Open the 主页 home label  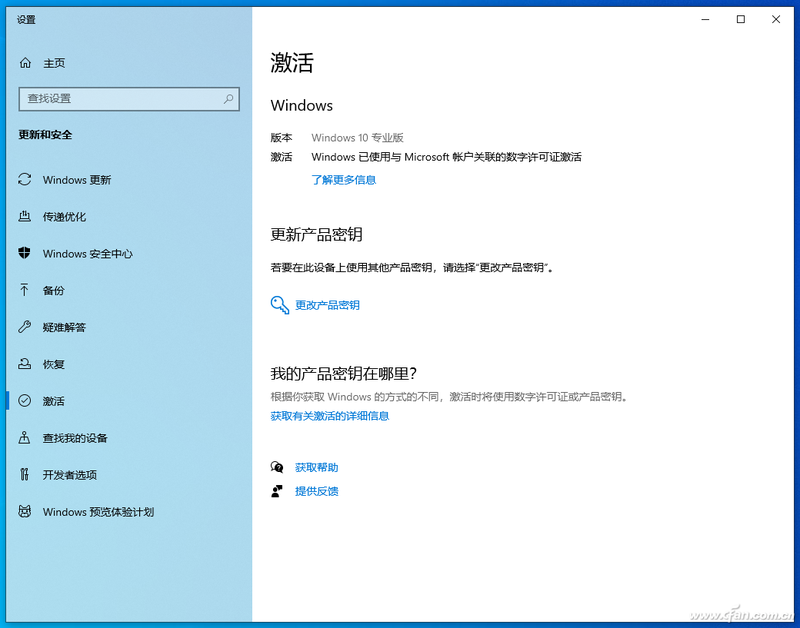tap(54, 63)
